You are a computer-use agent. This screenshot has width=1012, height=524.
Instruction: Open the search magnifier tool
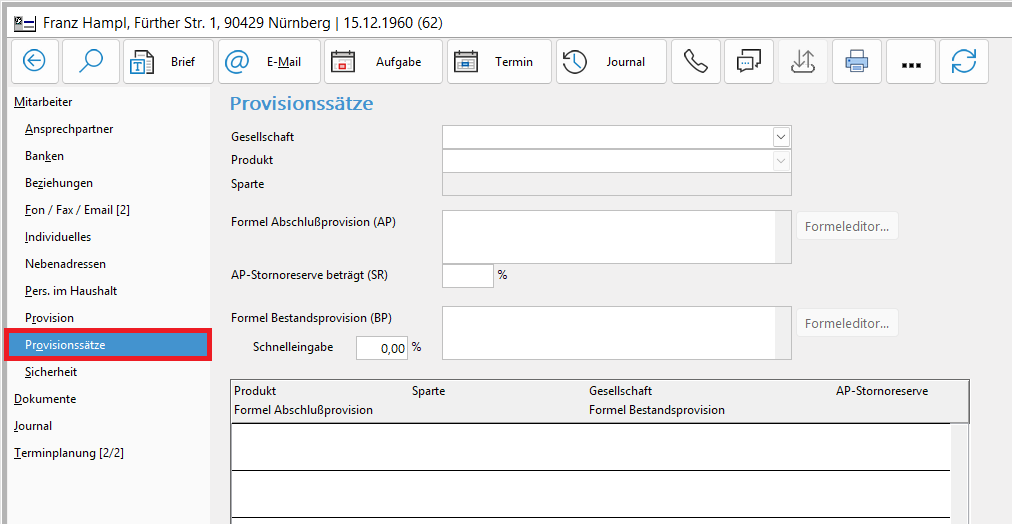(x=91, y=62)
